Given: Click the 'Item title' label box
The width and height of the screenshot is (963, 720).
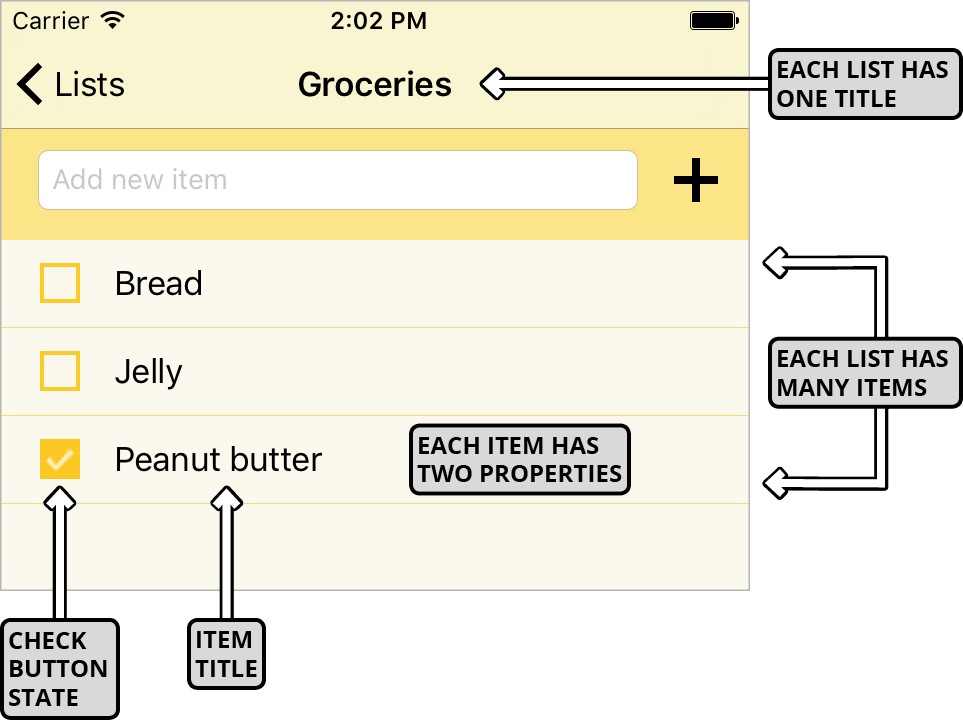Looking at the screenshot, I should [226, 654].
